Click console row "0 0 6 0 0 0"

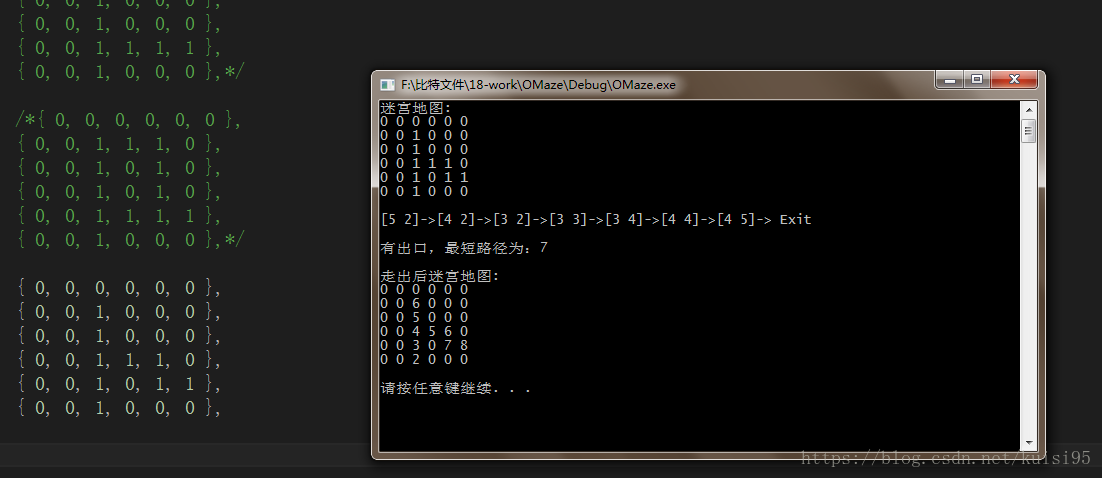click(x=424, y=304)
